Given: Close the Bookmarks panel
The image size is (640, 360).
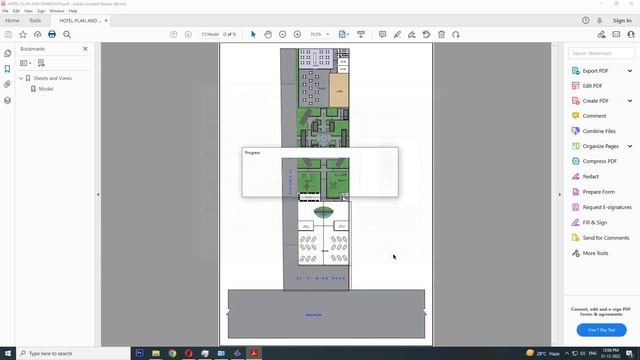Looking at the screenshot, I should pos(85,49).
